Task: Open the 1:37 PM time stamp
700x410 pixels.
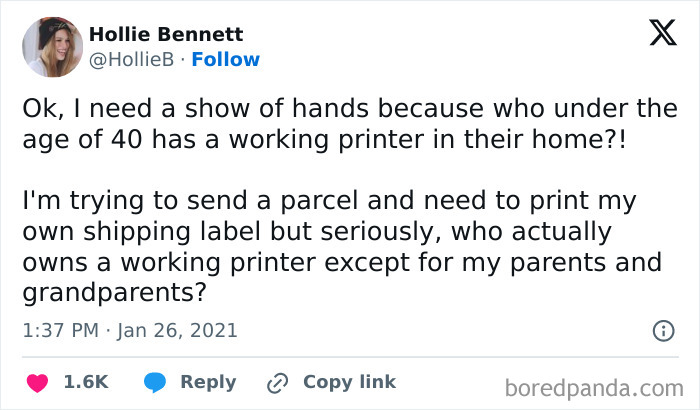Action: (x=61, y=331)
